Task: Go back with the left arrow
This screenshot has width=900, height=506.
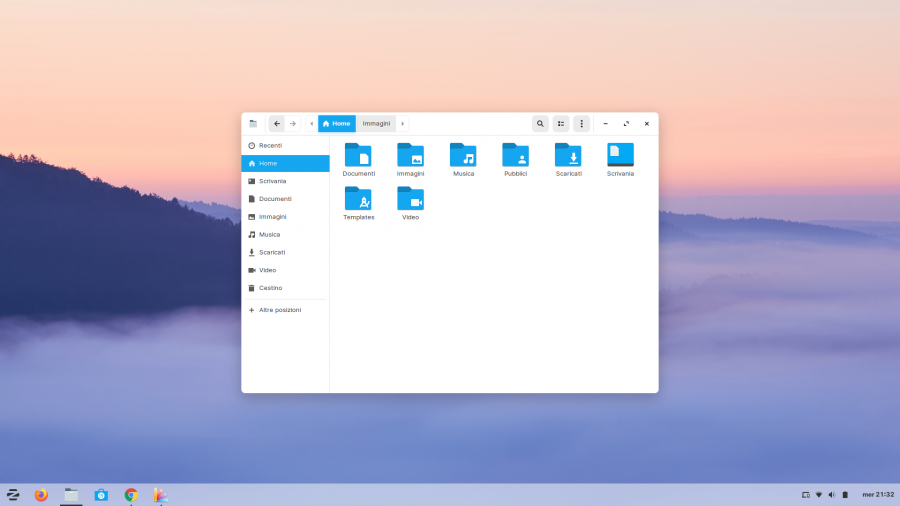Action: (277, 124)
